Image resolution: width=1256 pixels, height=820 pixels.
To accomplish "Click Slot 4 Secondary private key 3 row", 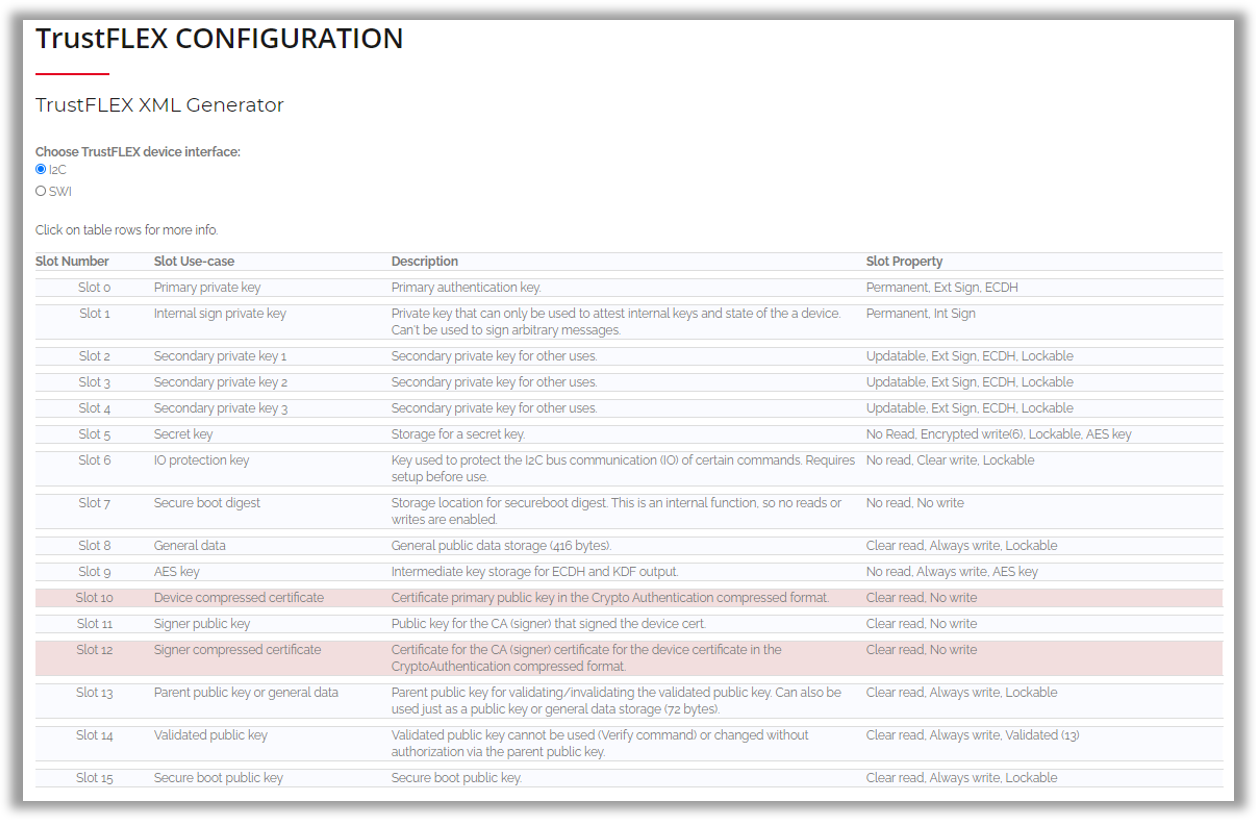I will [x=220, y=408].
